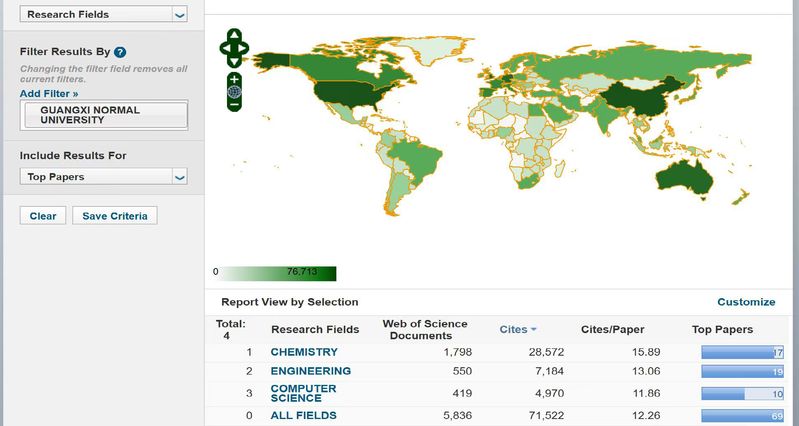Click Chemistry cites per paper 15.89
The image size is (799, 426).
[x=646, y=352]
